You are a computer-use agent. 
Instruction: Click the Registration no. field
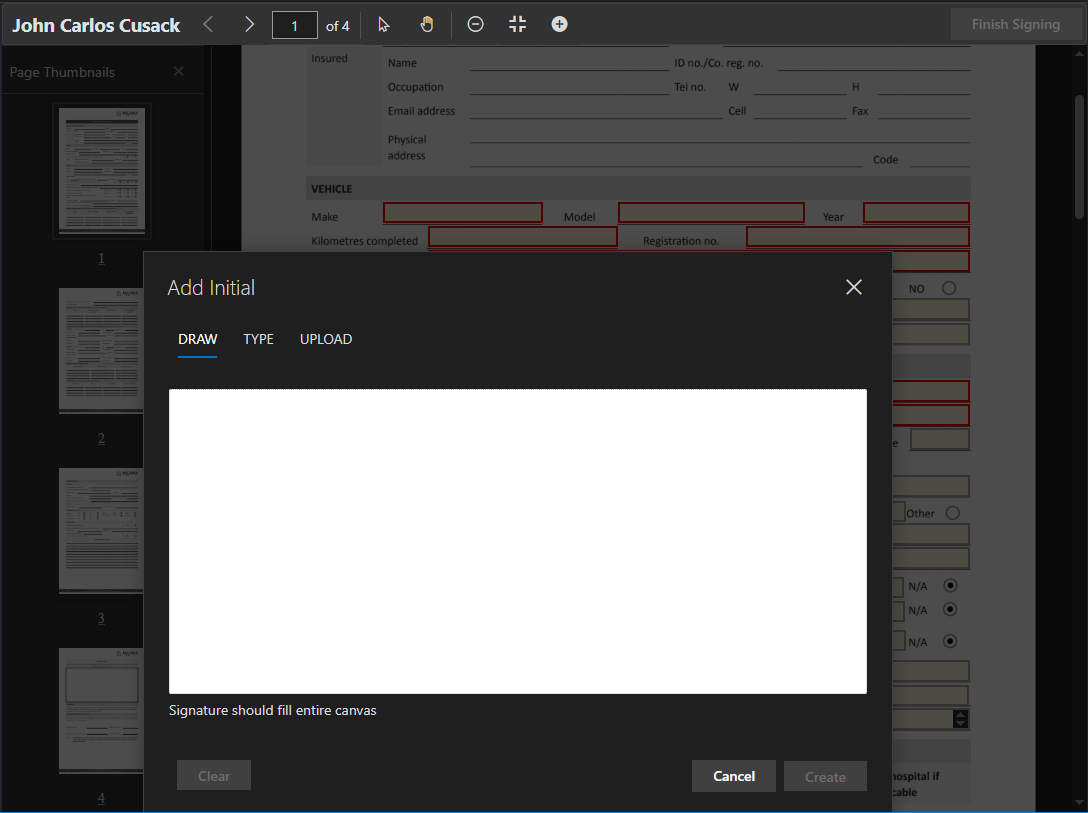(x=858, y=237)
